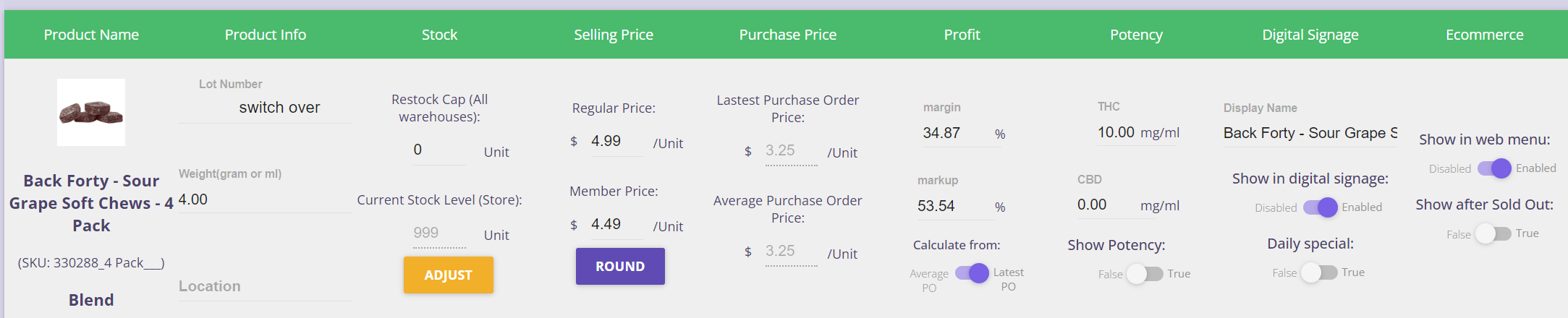Edit the Display Name text field
The height and width of the screenshot is (318, 1568).
click(x=1310, y=134)
